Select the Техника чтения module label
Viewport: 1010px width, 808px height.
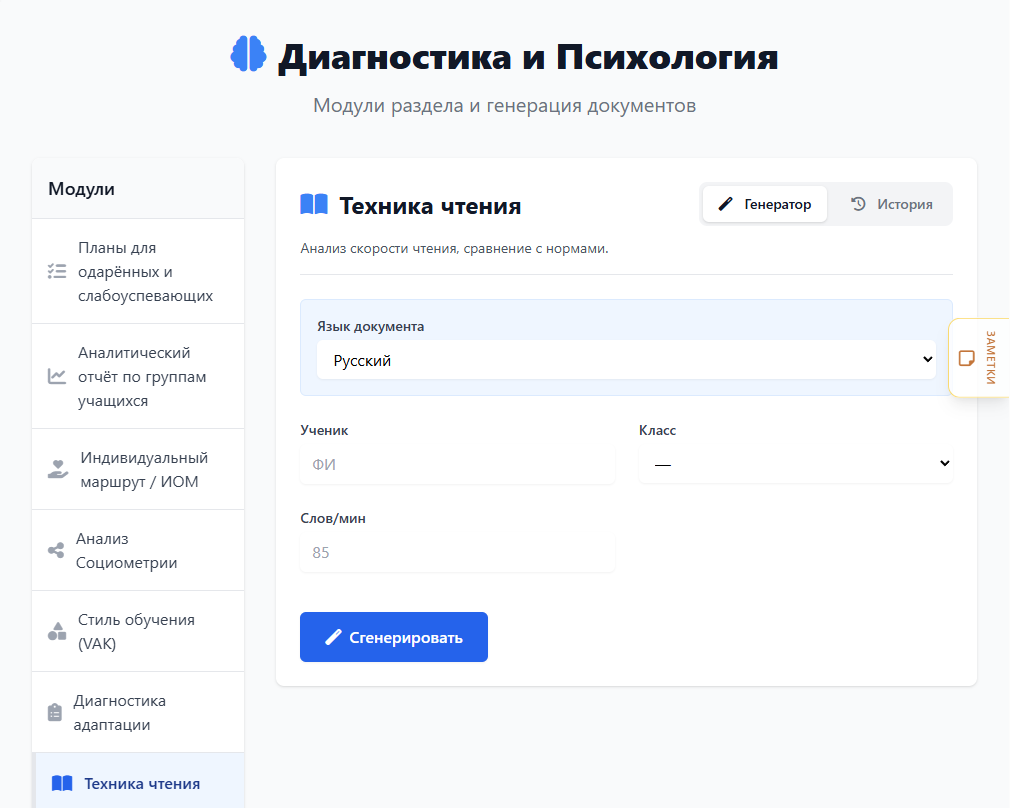[x=142, y=784]
